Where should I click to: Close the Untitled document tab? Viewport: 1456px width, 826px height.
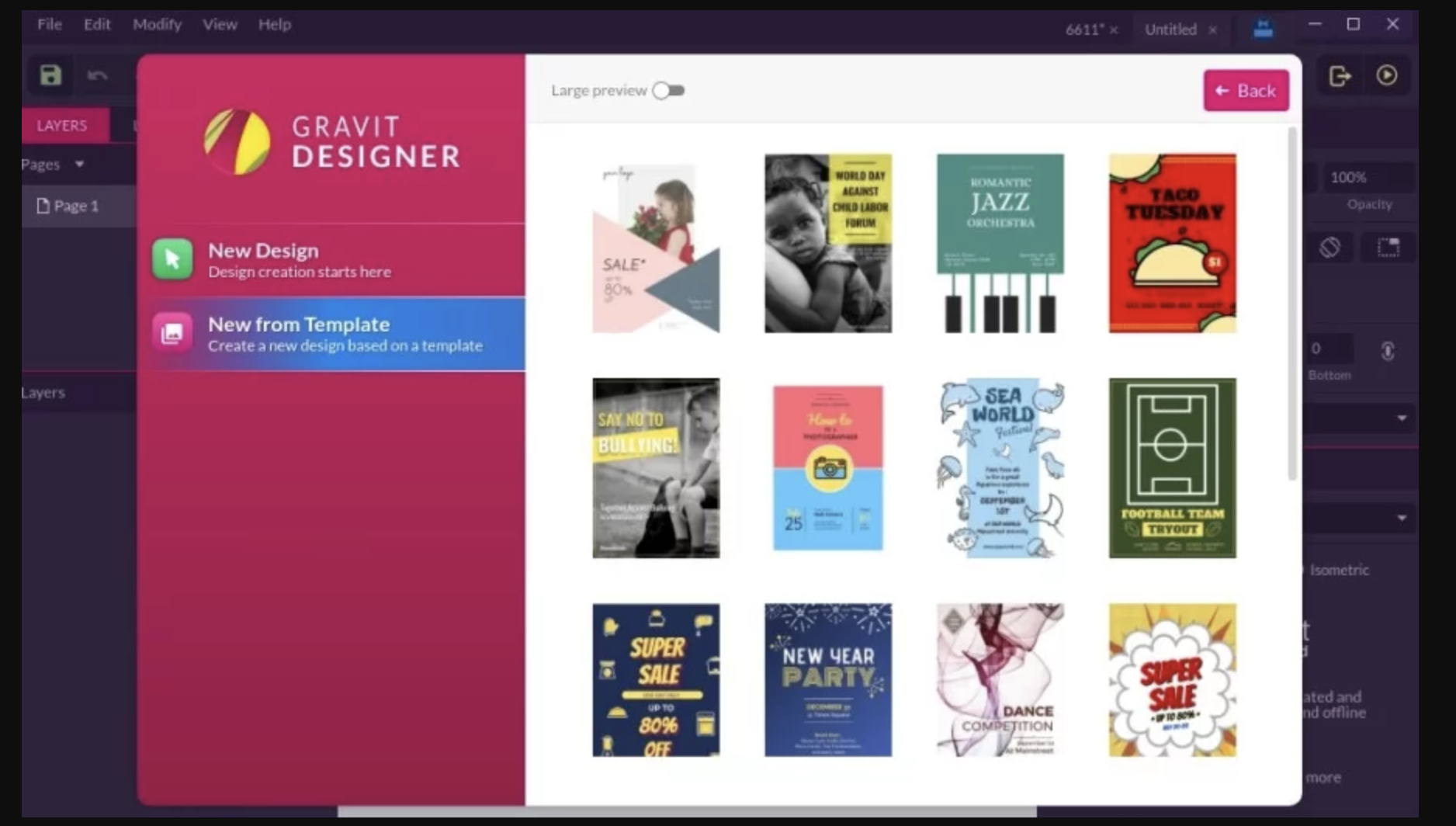1213,30
